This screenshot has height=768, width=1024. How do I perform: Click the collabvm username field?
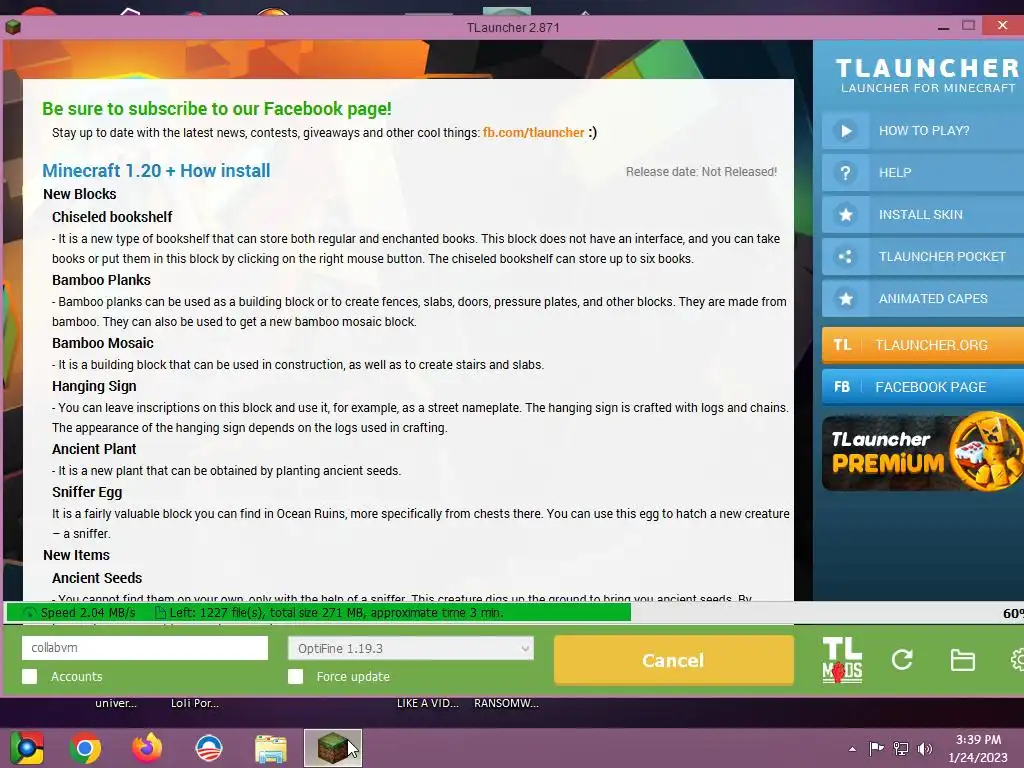tap(145, 648)
